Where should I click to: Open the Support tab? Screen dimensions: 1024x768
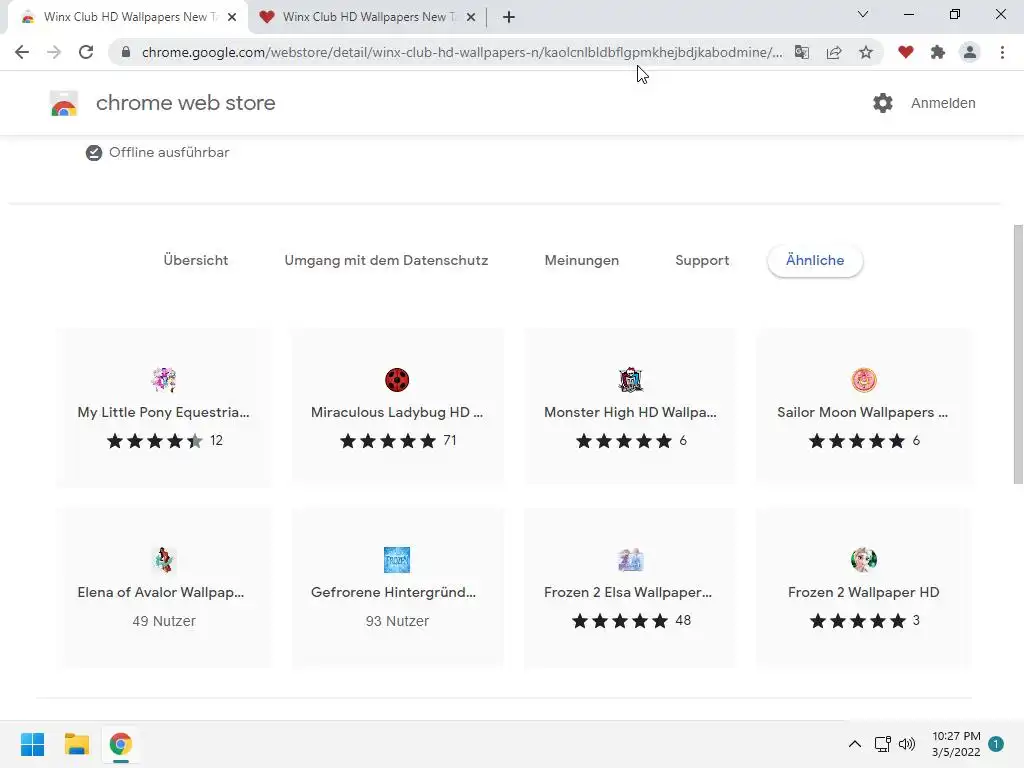702,260
